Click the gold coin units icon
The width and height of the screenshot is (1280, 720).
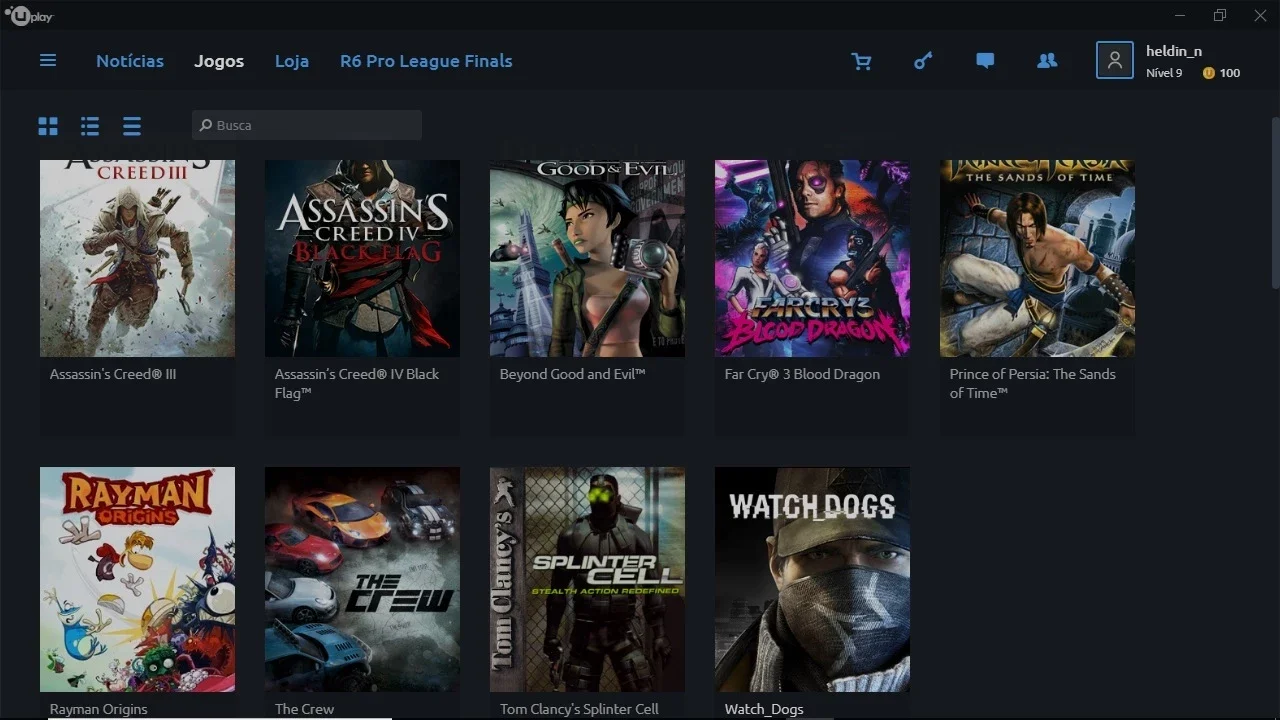(x=1208, y=73)
